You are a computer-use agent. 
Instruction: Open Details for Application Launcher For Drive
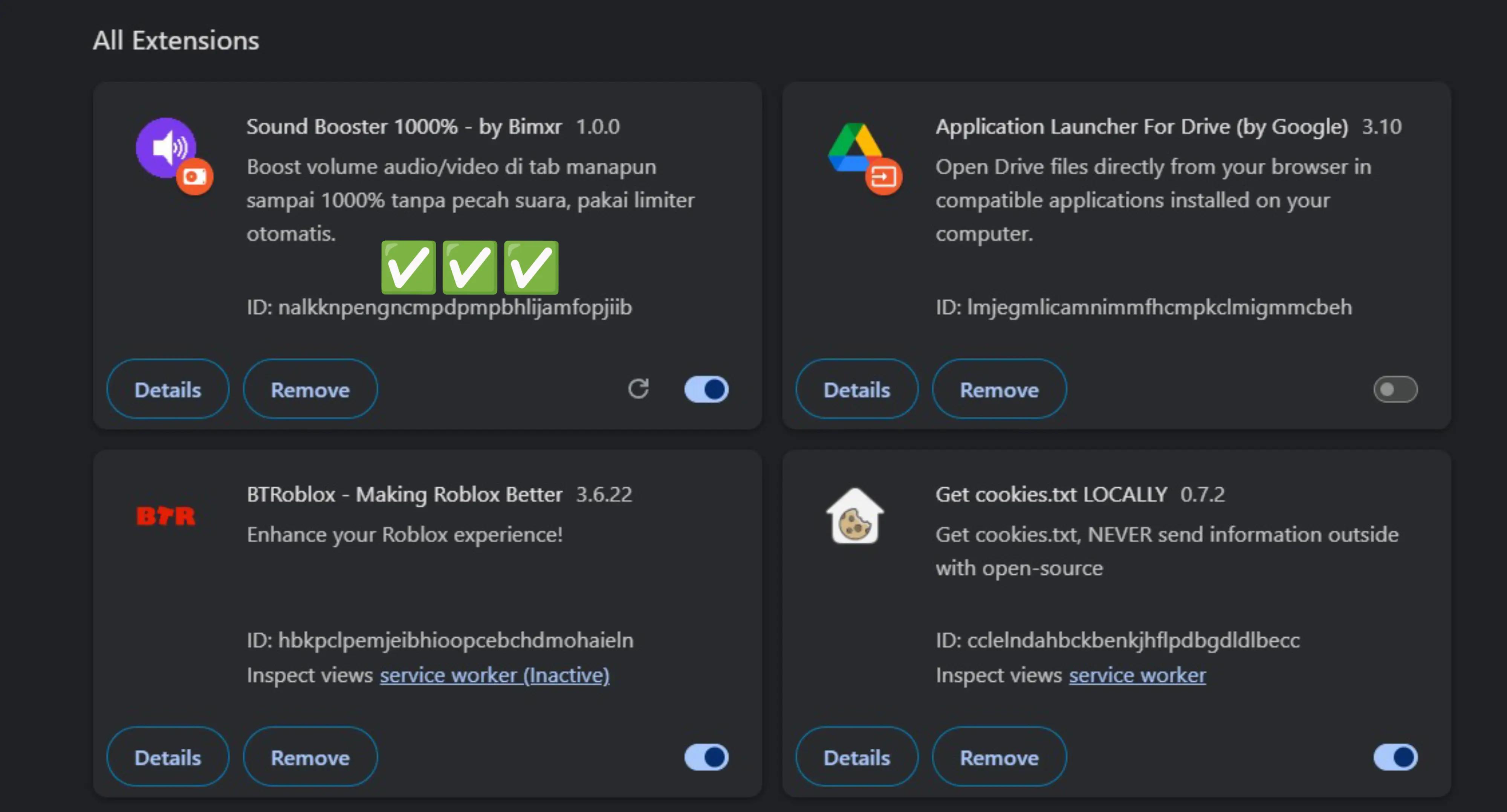click(857, 389)
